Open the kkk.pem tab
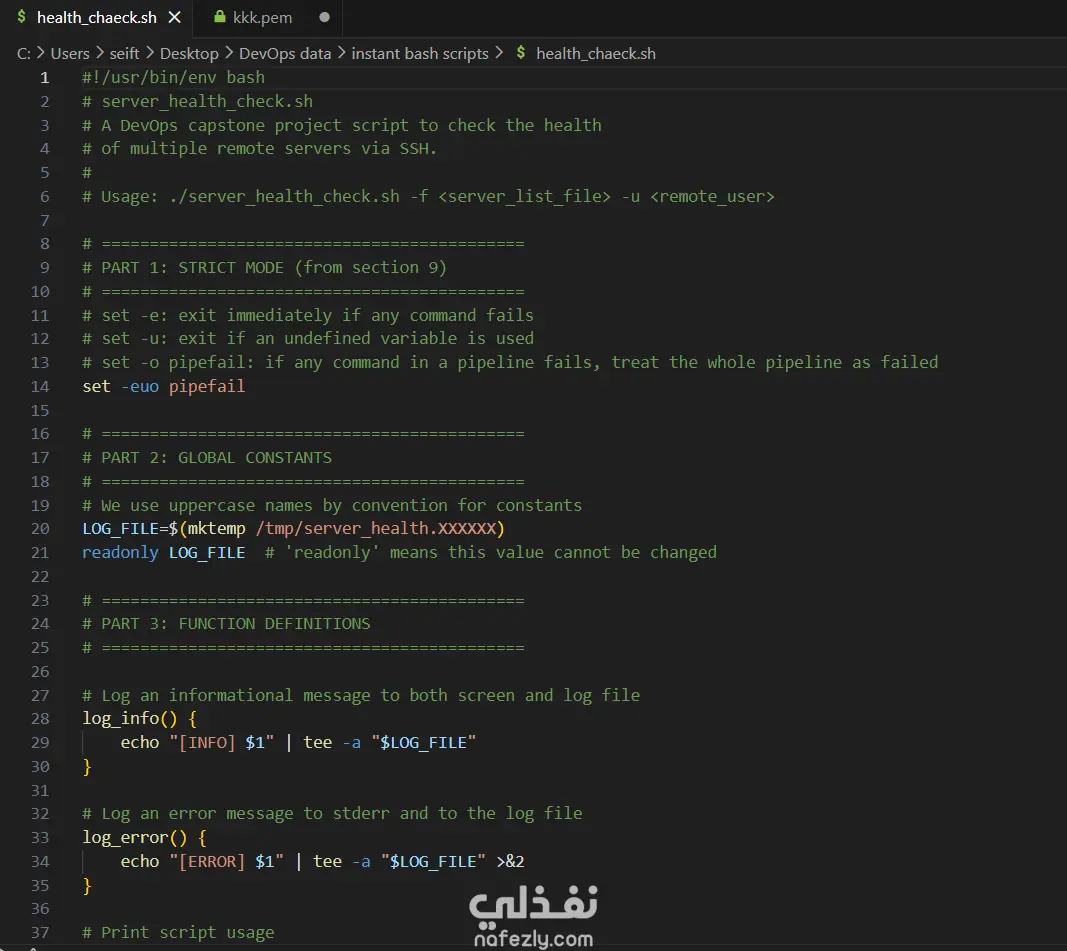This screenshot has height=951, width=1067. 262,18
